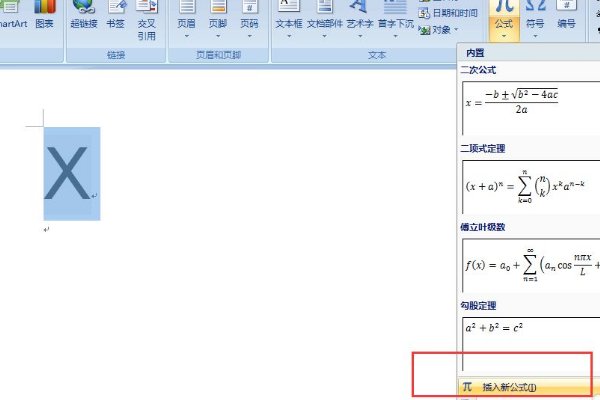Open the 符号 symbol dropdown

tap(535, 35)
